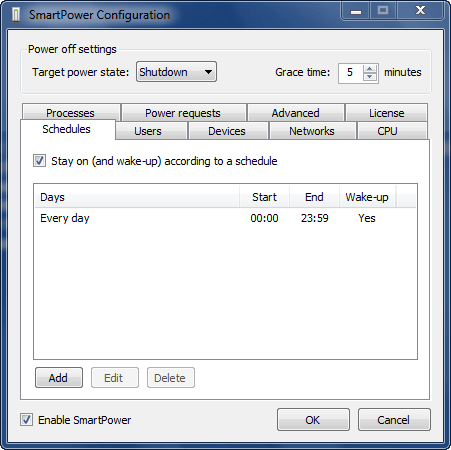This screenshot has width=451, height=450.
Task: Click the SmartPower app icon in title bar
Action: tap(16, 15)
